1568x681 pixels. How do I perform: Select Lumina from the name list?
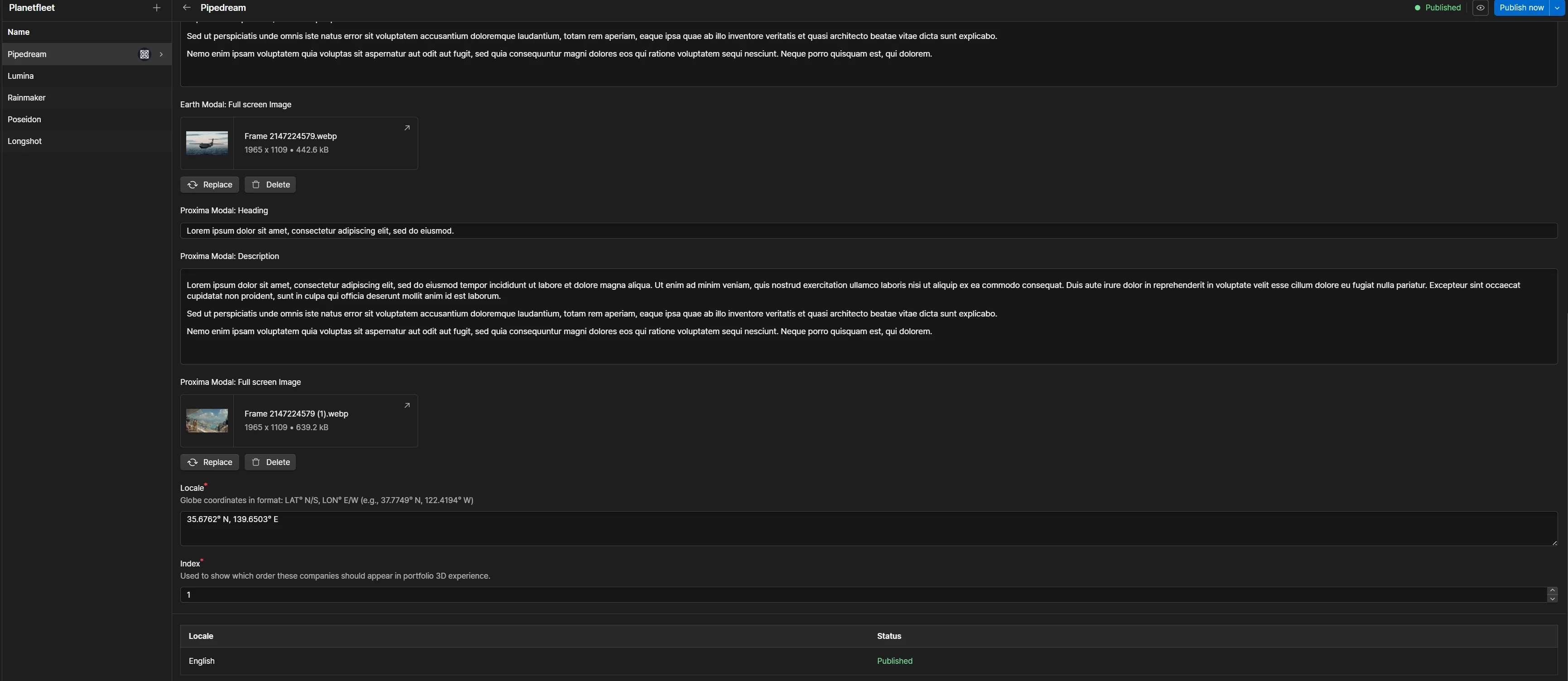point(21,76)
